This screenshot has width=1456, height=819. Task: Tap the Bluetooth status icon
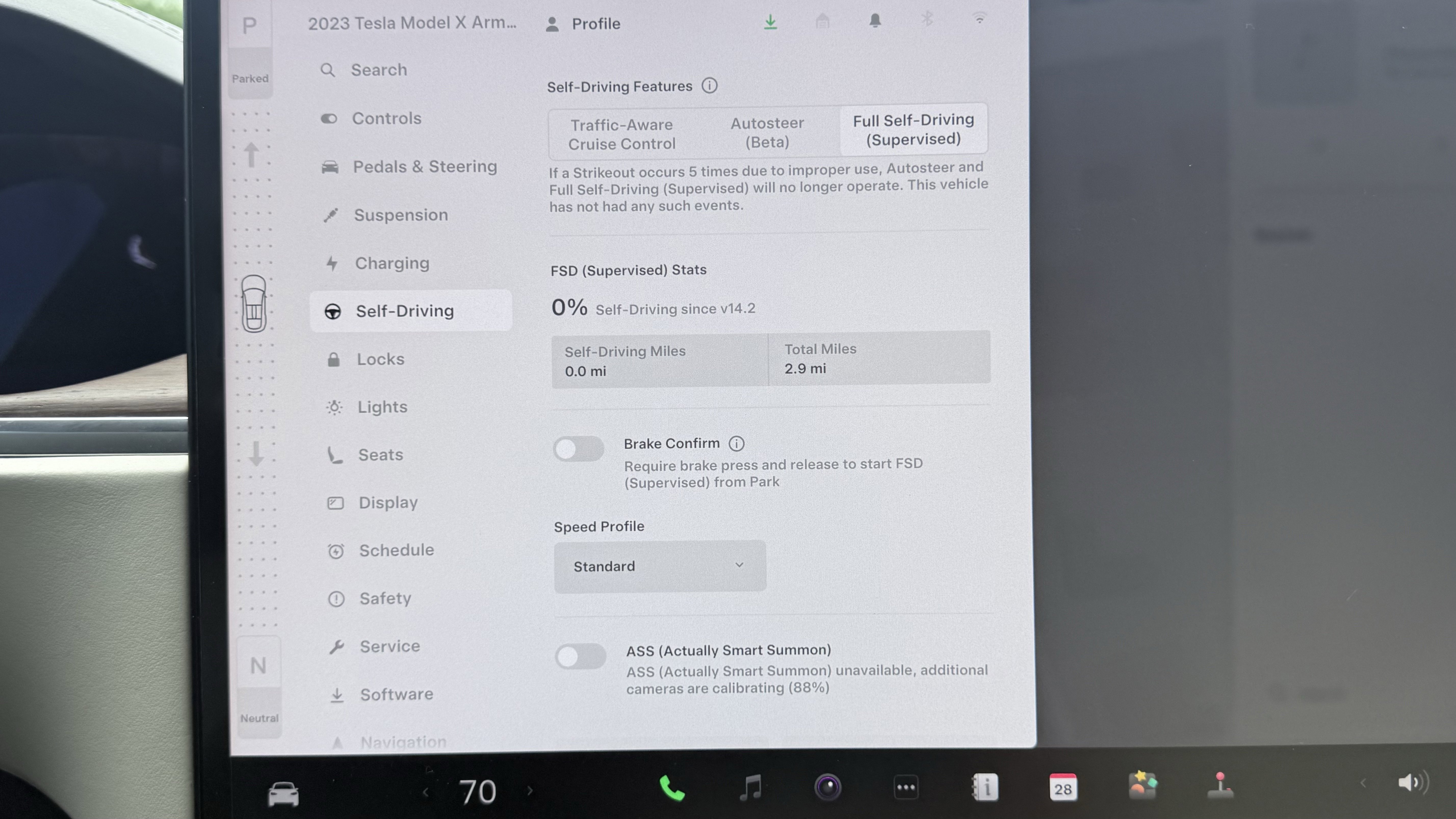[927, 19]
